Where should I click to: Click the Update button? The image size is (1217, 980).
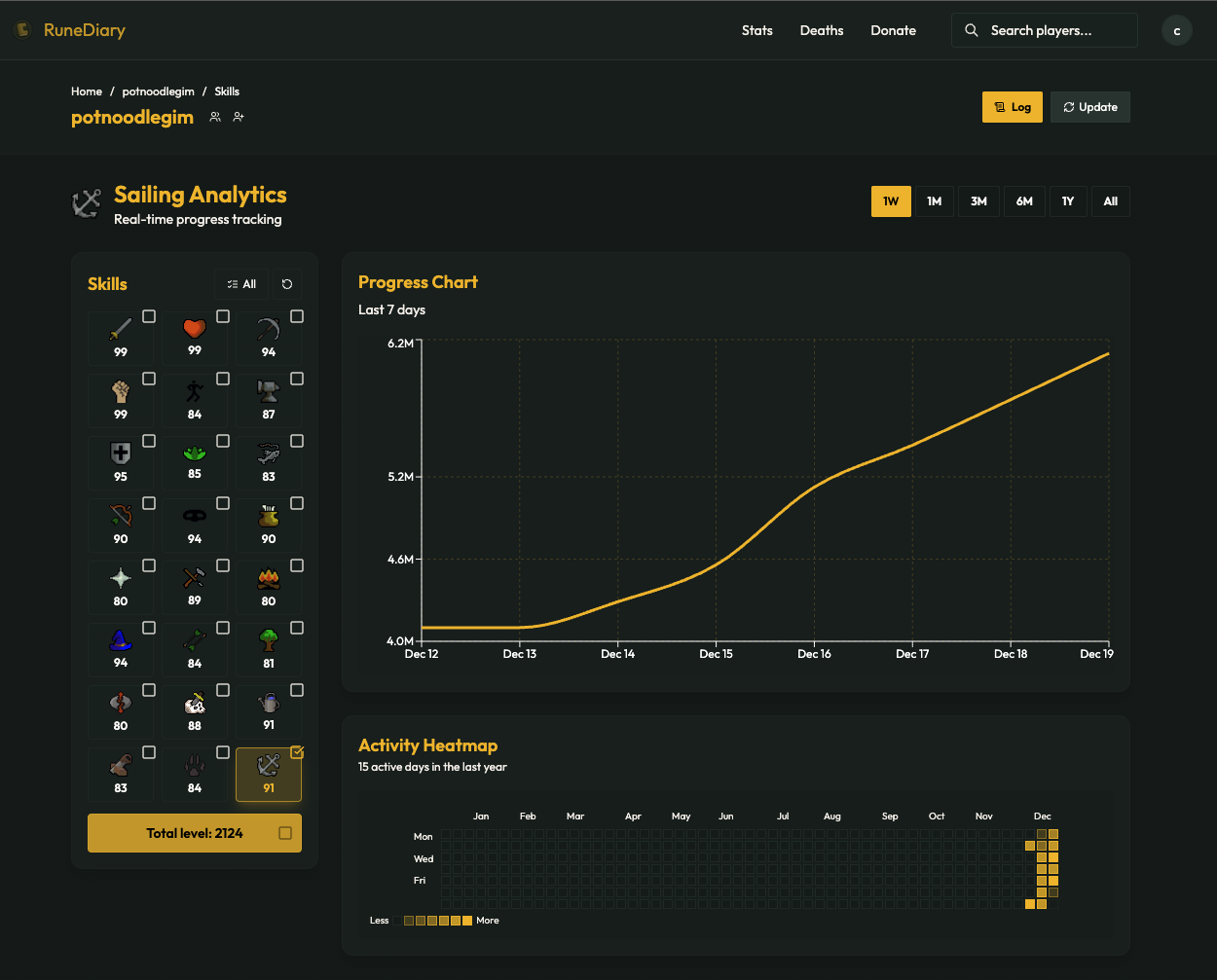pyautogui.click(x=1089, y=107)
